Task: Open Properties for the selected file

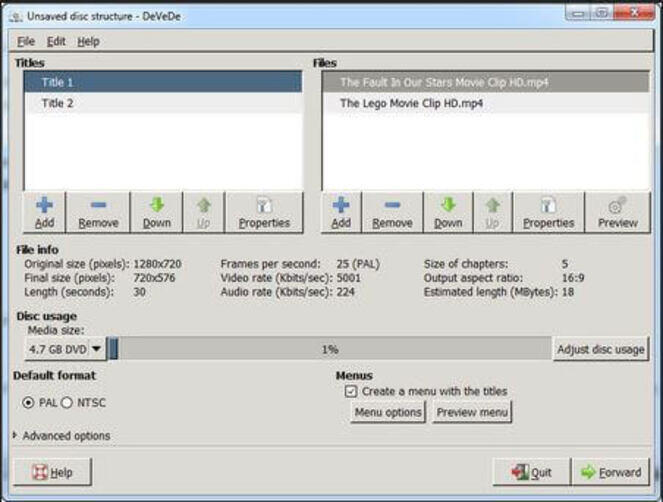Action: (548, 212)
